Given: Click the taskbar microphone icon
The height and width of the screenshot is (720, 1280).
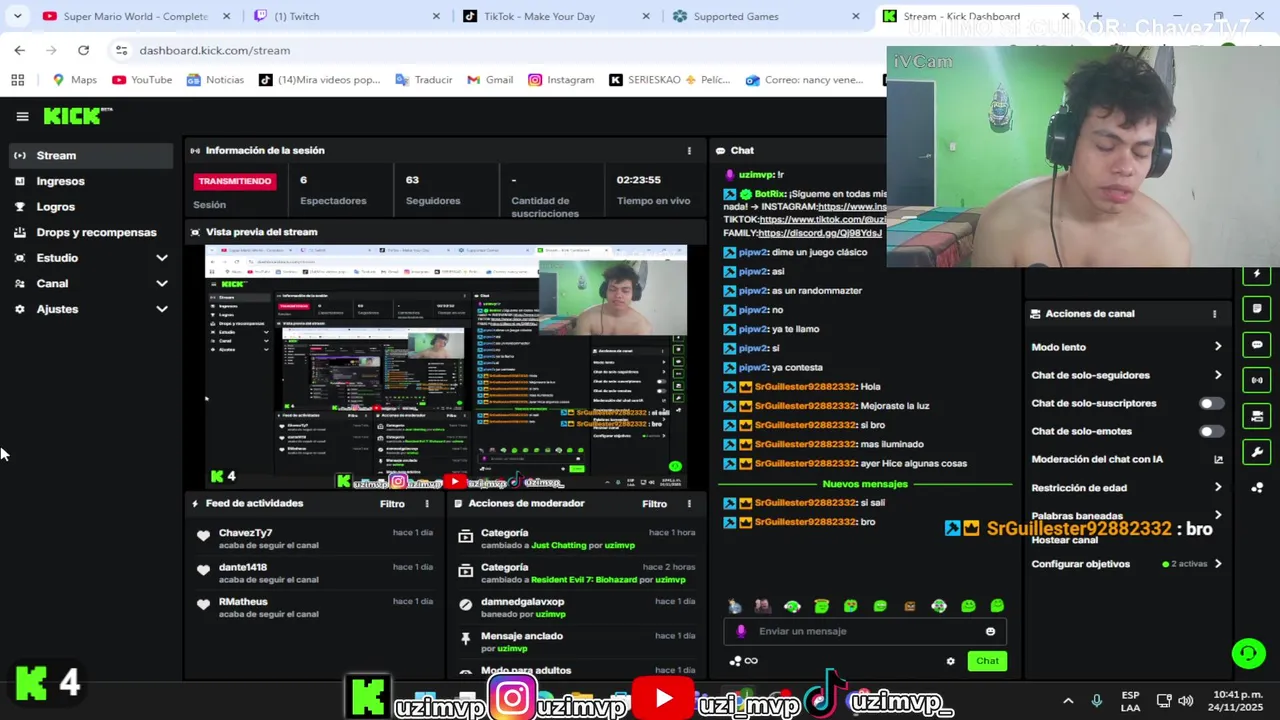Looking at the screenshot, I should click(1097, 701).
